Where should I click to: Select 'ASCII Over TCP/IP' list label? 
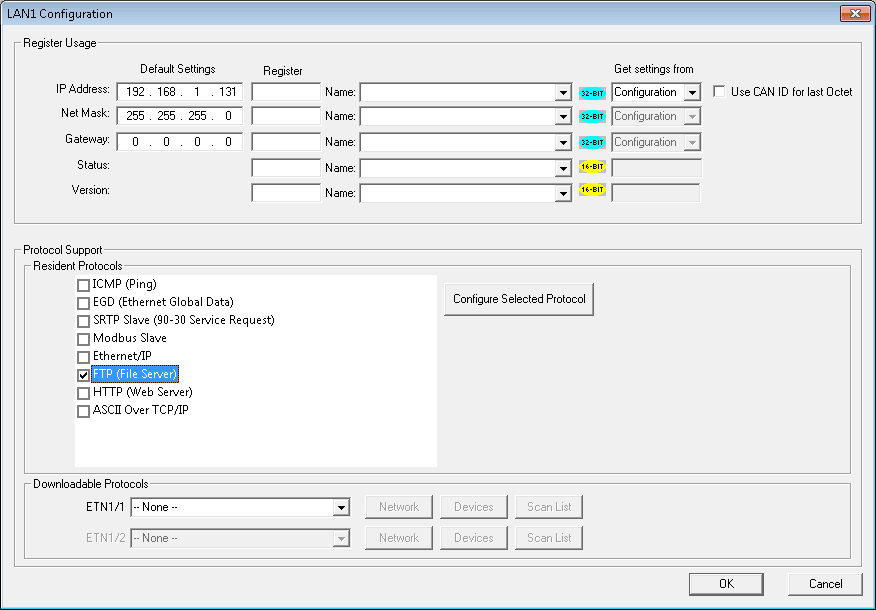pos(141,410)
